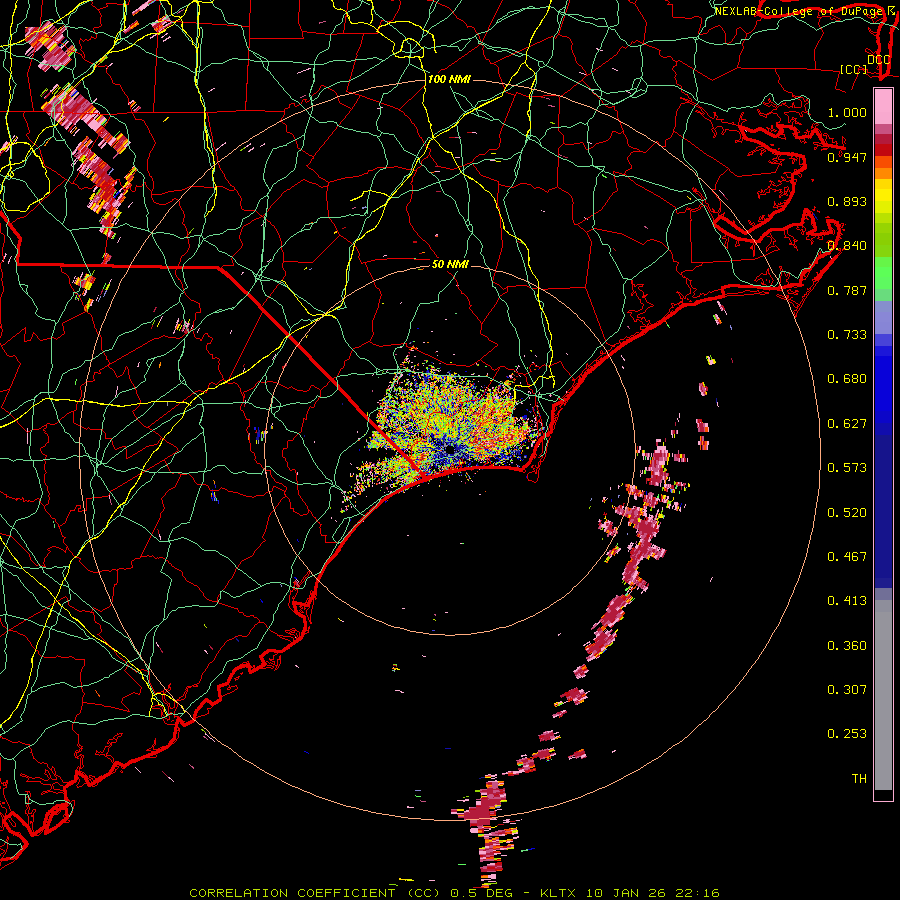Viewport: 900px width, 900px height.
Task: Click the Correlation Coefficient KLTX caption text
Action: 454,893
